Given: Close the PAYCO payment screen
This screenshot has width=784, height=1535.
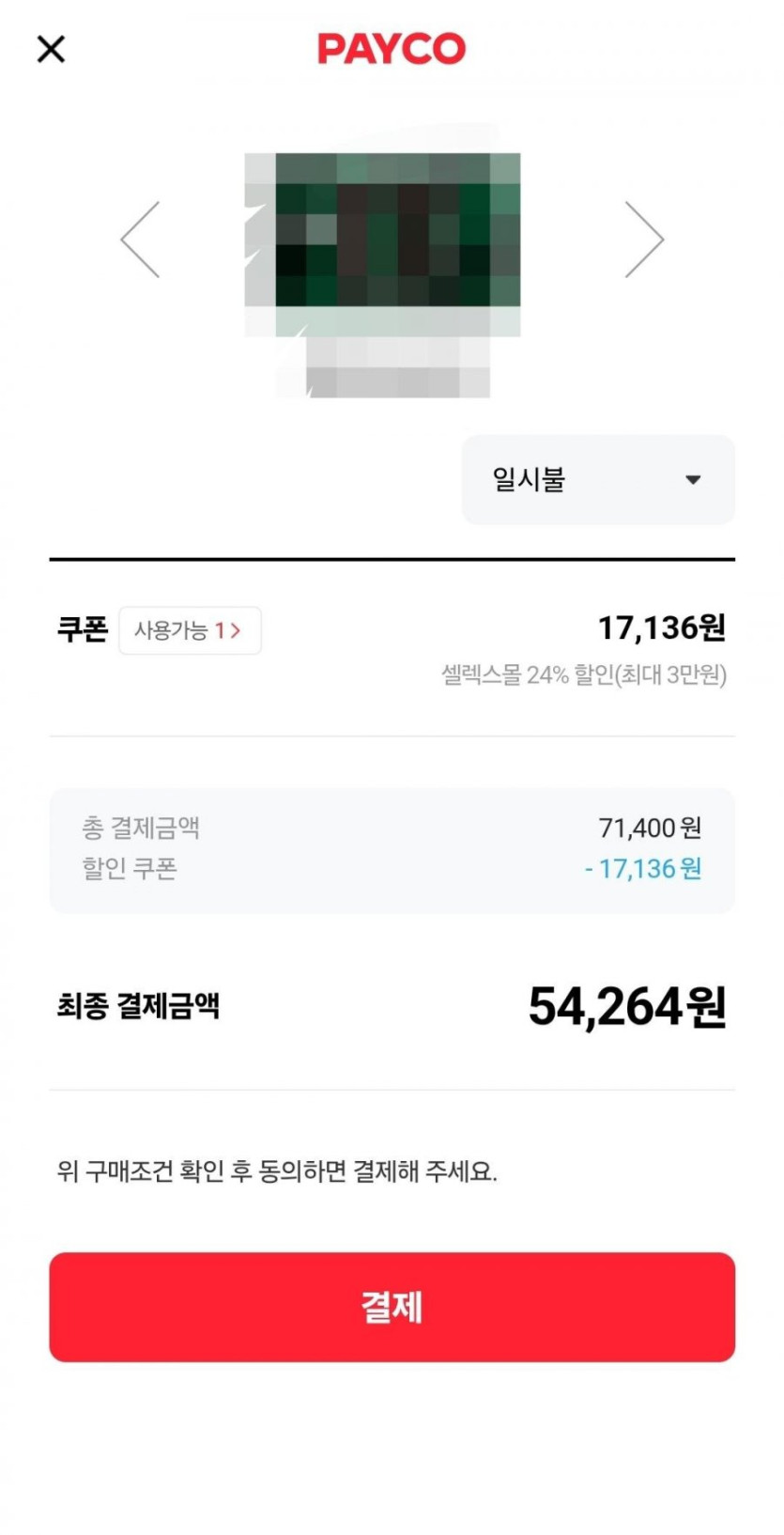Looking at the screenshot, I should pos(51,49).
